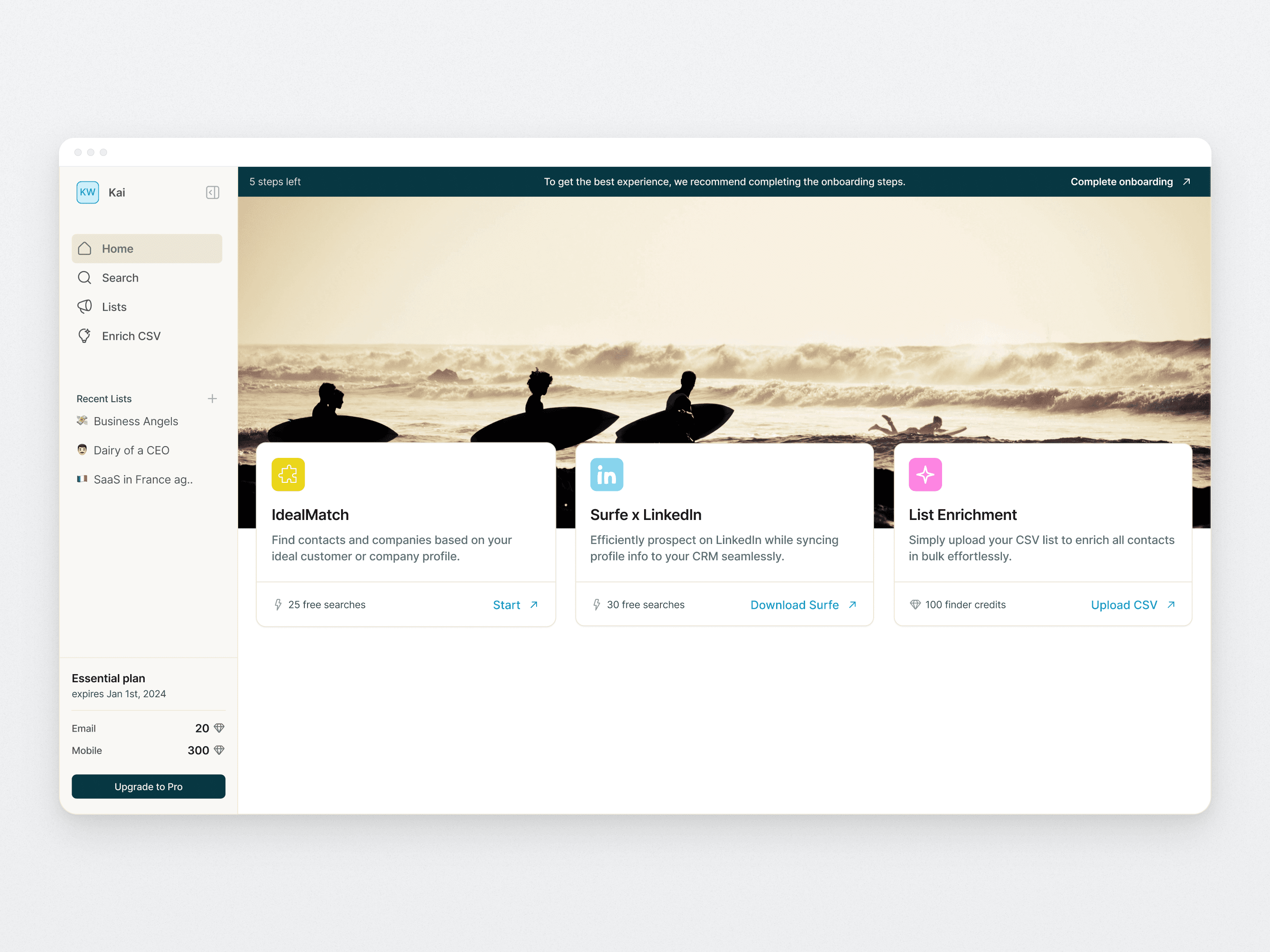Click the arrow next to Upload CSV

pos(1171,605)
